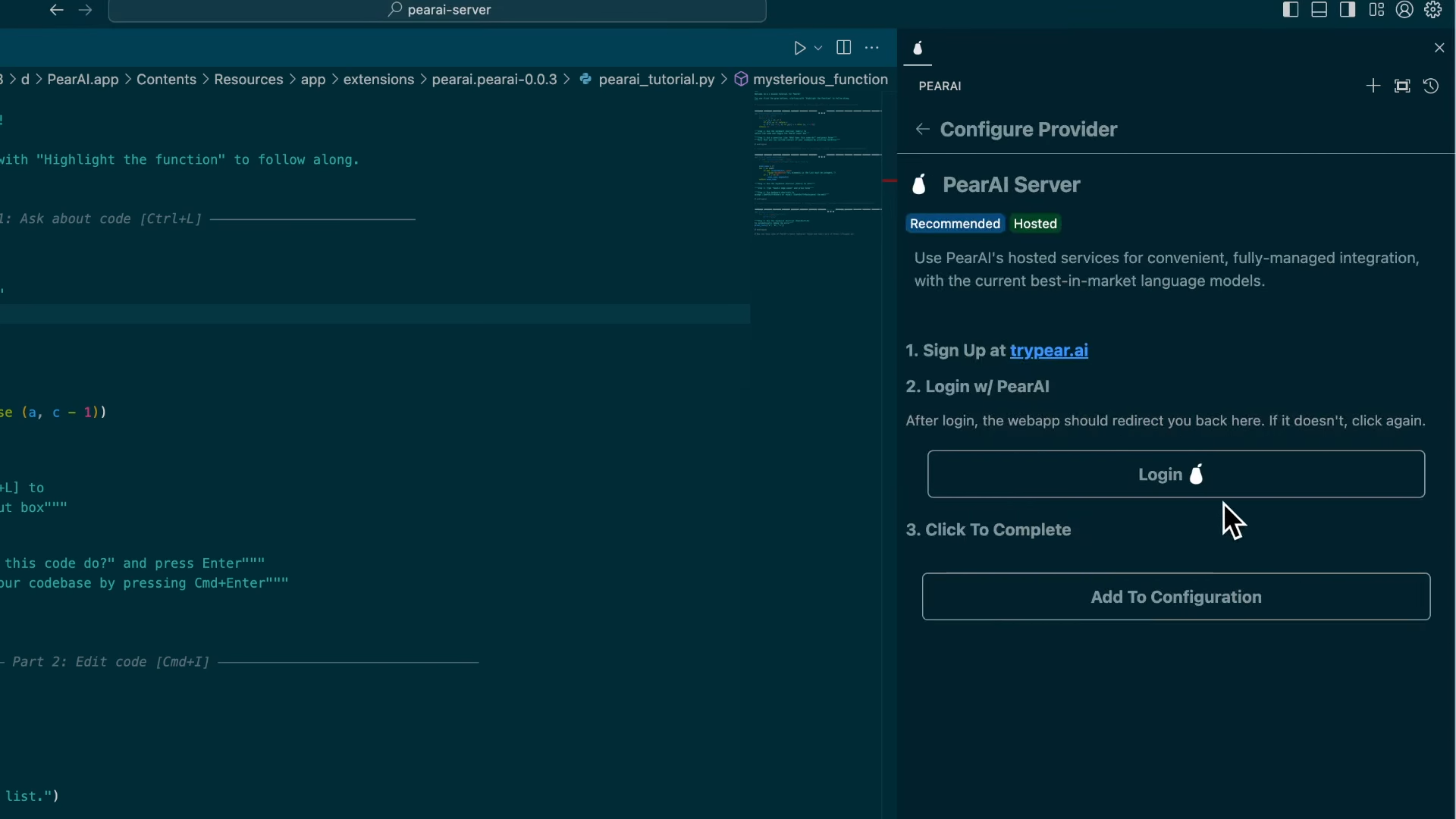Select extensions breadcrumb segment
This screenshot has width=1456, height=819.
[378, 80]
